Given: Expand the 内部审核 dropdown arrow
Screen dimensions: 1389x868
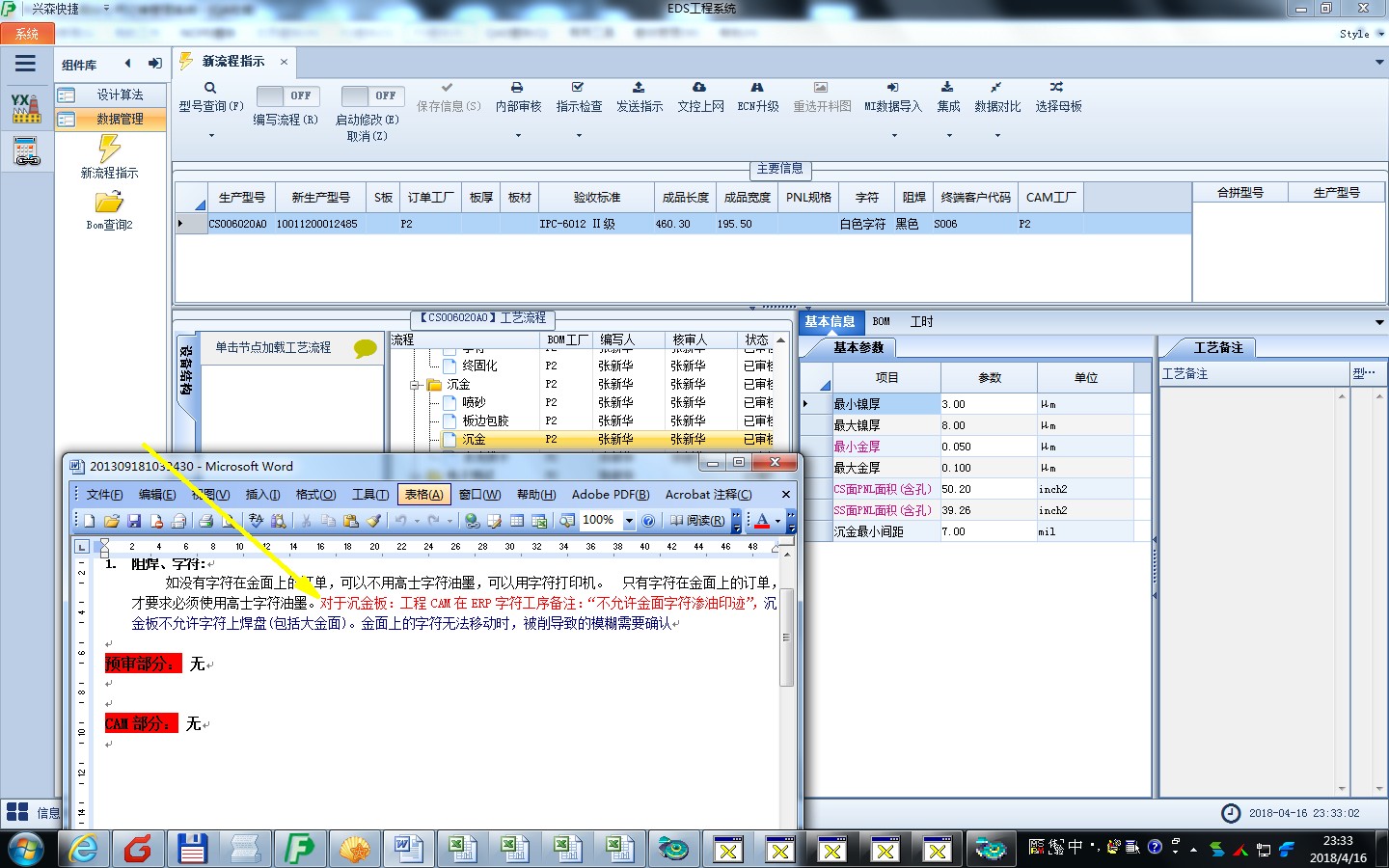Looking at the screenshot, I should (x=518, y=135).
